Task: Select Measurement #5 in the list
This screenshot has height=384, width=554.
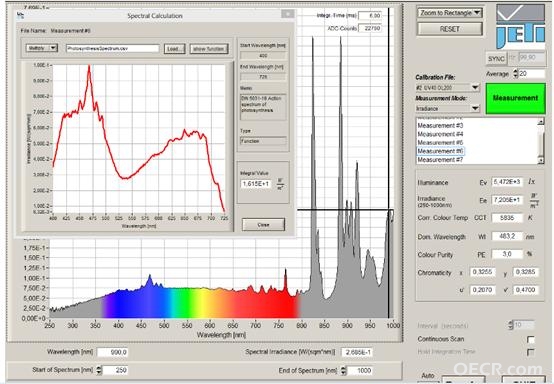Action: point(440,142)
